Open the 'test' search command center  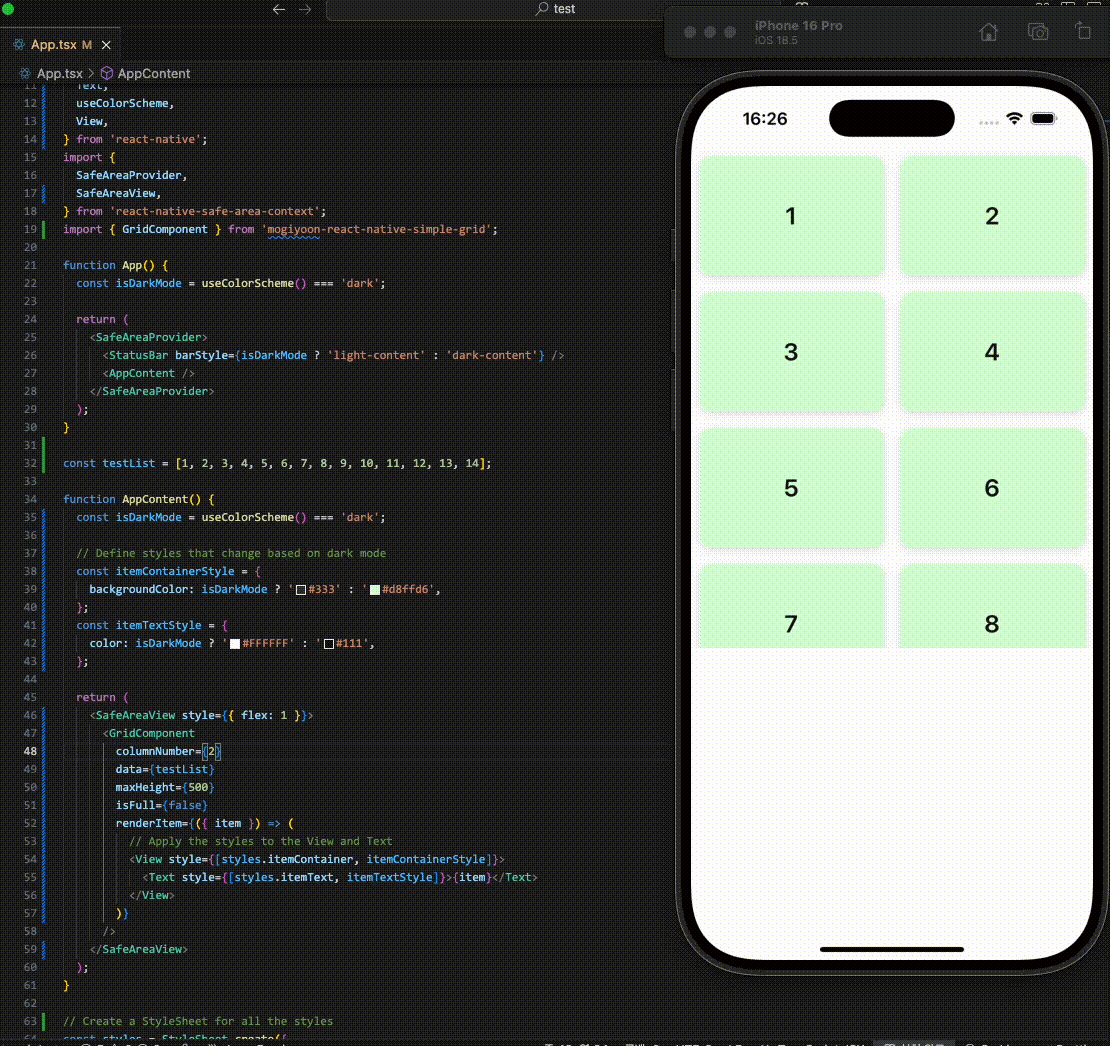[x=555, y=9]
